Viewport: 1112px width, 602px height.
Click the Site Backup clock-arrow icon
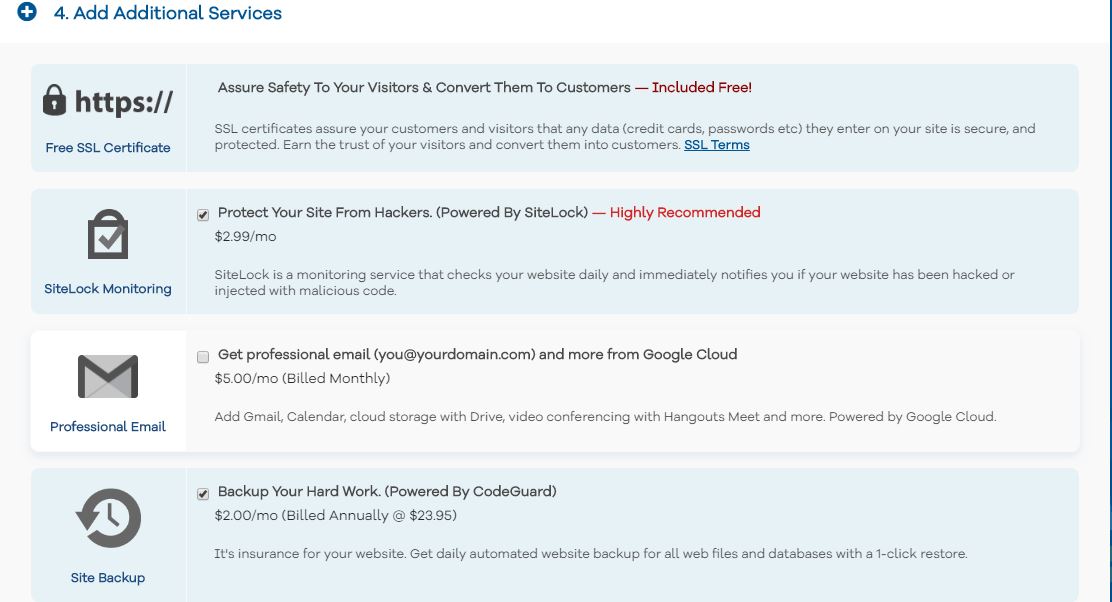pyautogui.click(x=108, y=518)
